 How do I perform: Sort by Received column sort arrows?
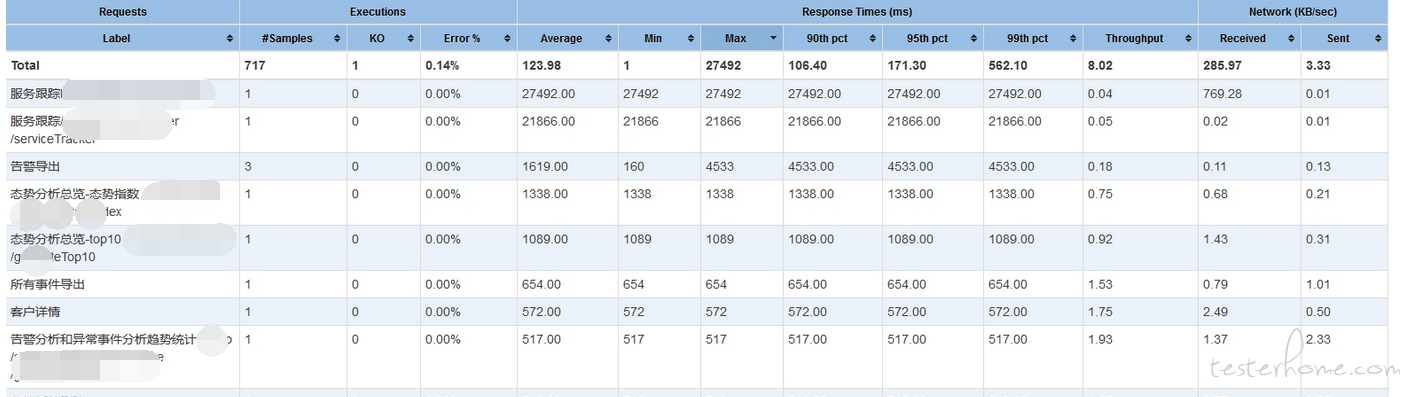(x=1290, y=39)
